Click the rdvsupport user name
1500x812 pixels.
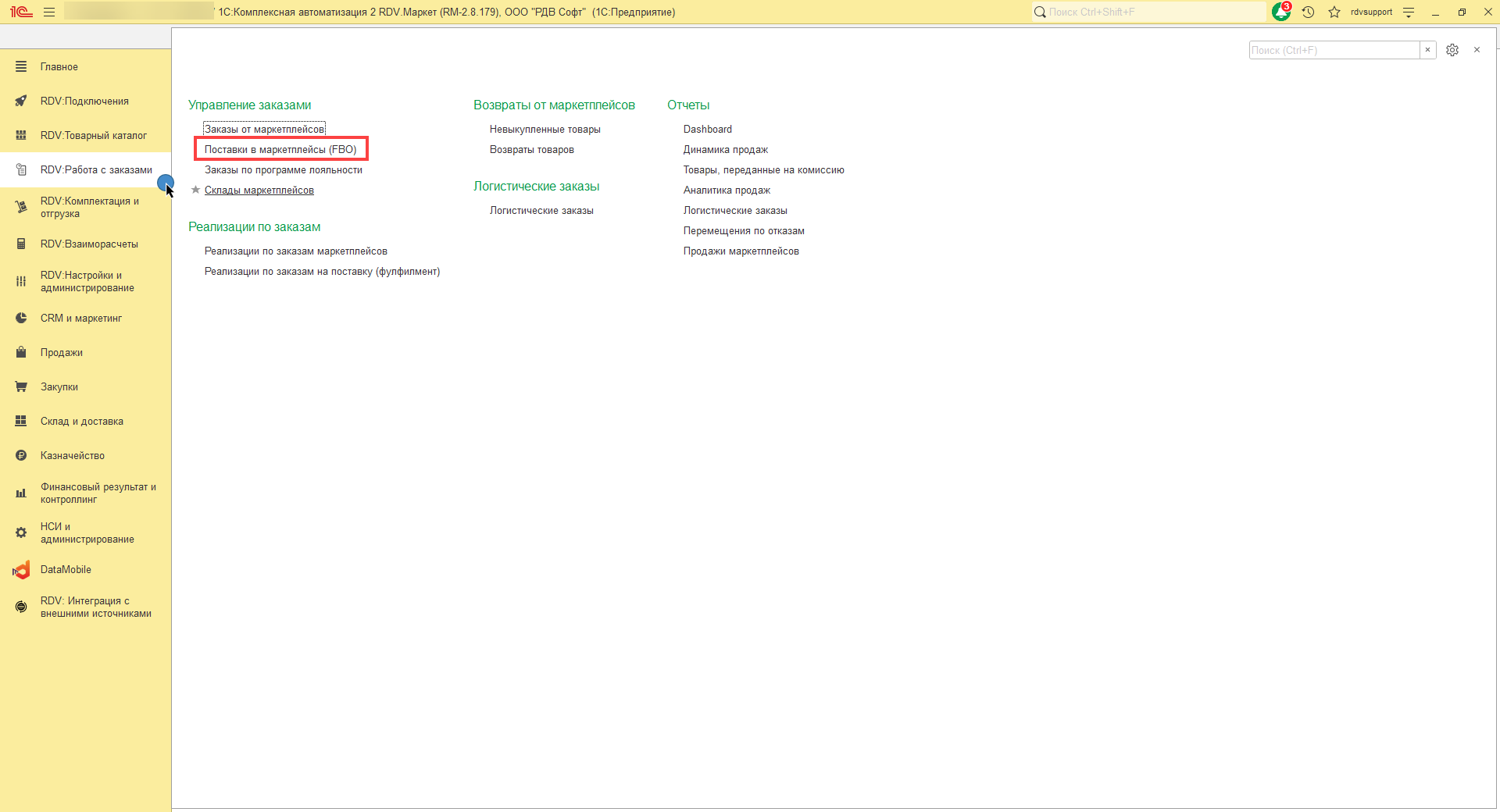pyautogui.click(x=1372, y=12)
